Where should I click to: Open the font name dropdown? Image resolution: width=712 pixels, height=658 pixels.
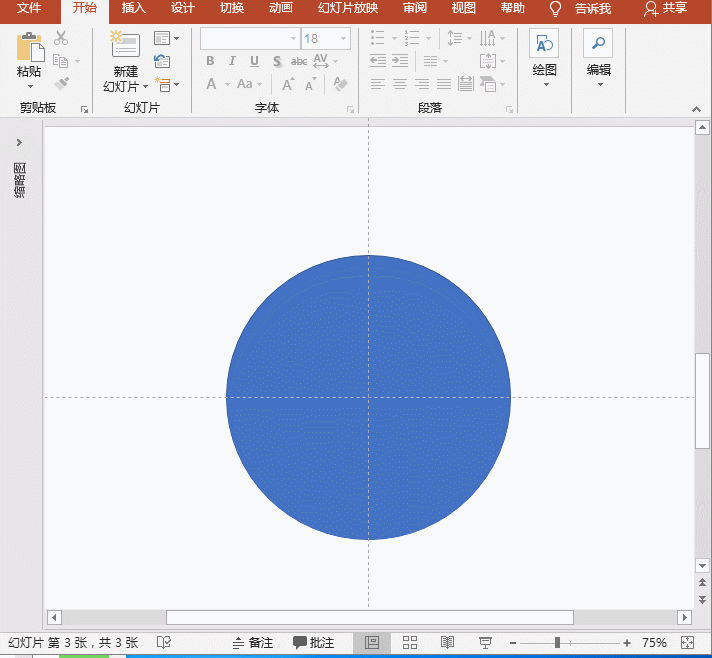(293, 39)
